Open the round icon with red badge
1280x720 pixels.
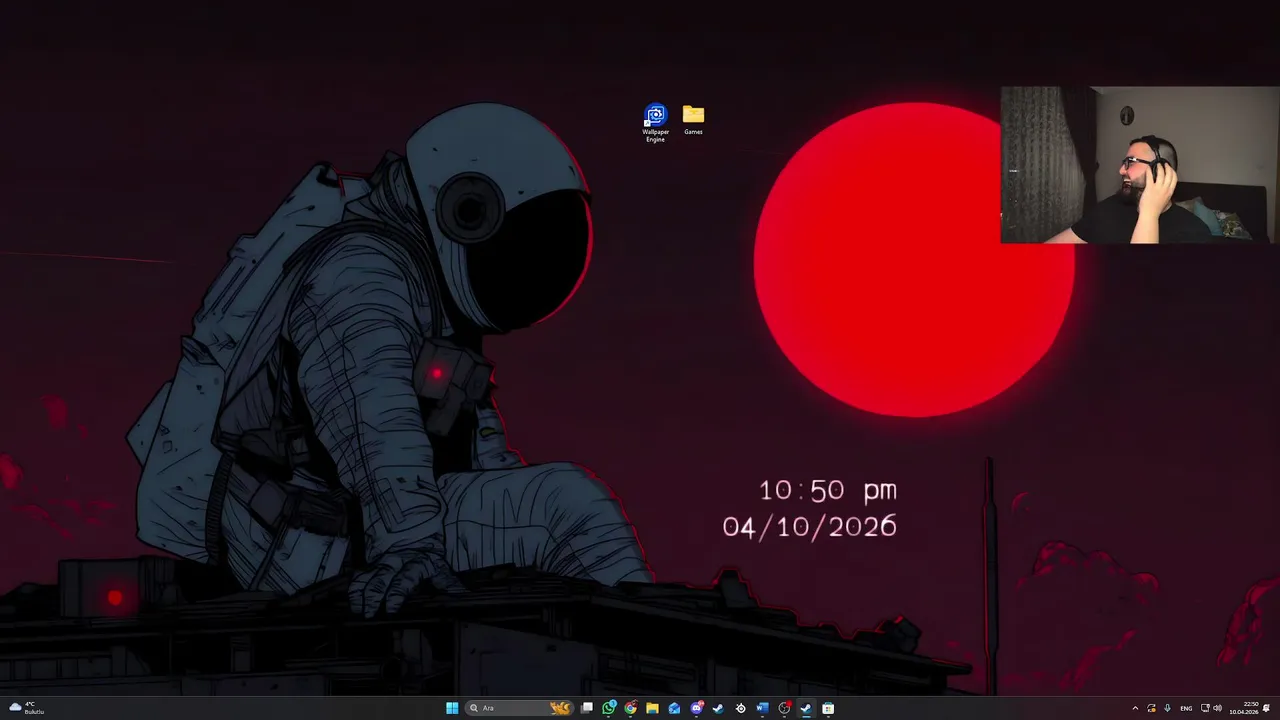785,708
